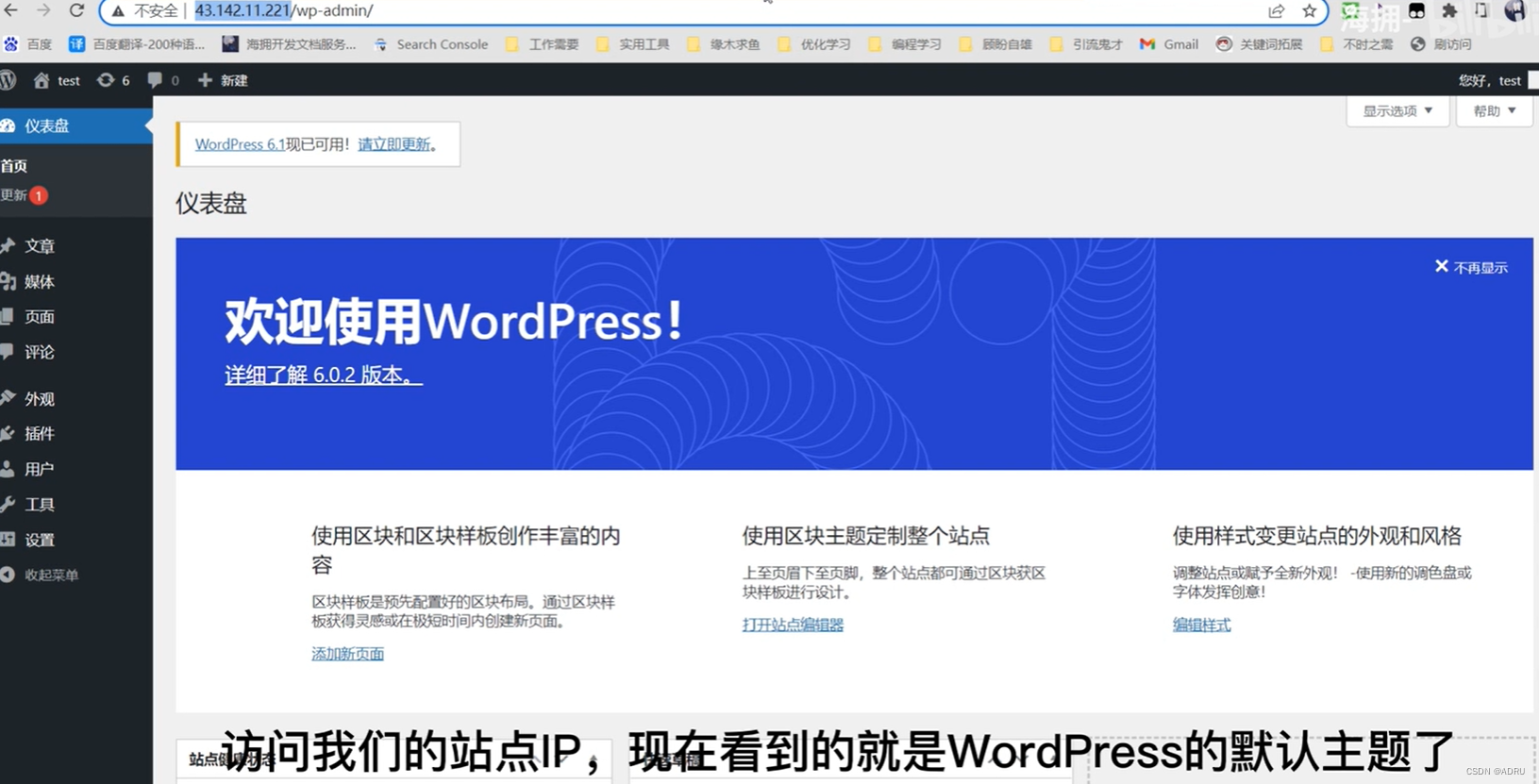Click the browser back arrow
The height and width of the screenshot is (784, 1539).
coord(11,10)
